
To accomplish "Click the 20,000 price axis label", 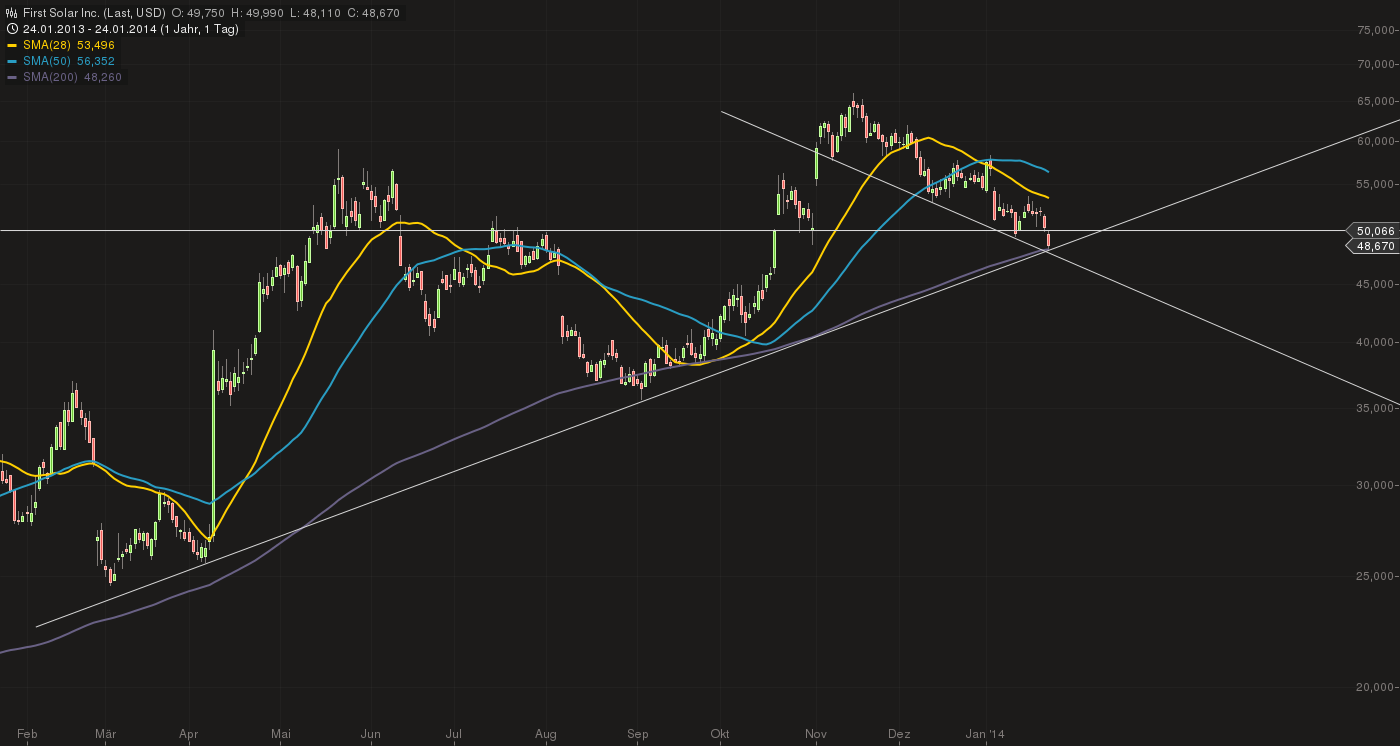I will click(1377, 687).
